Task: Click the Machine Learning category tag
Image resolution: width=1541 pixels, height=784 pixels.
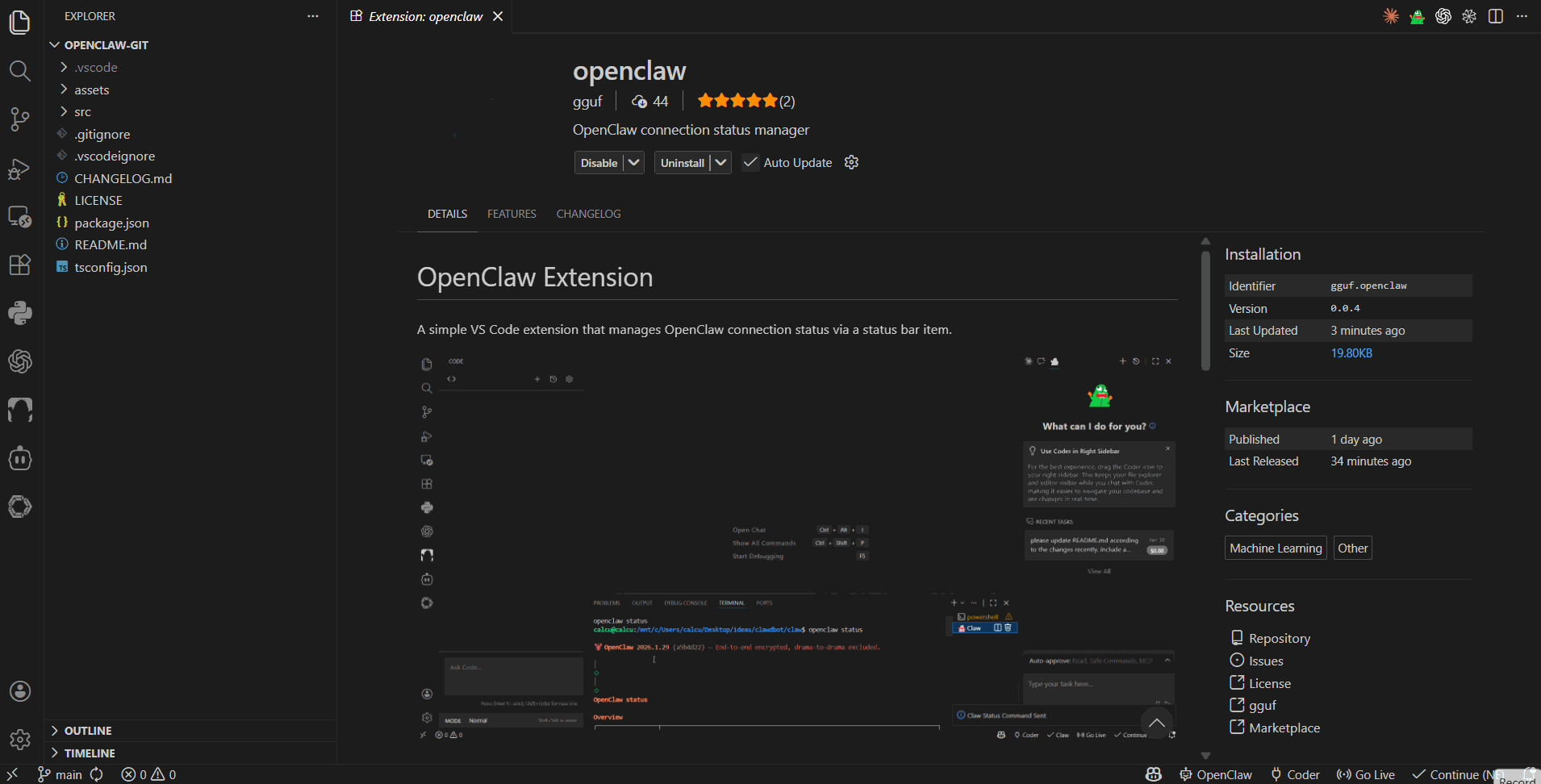Action: coord(1276,548)
